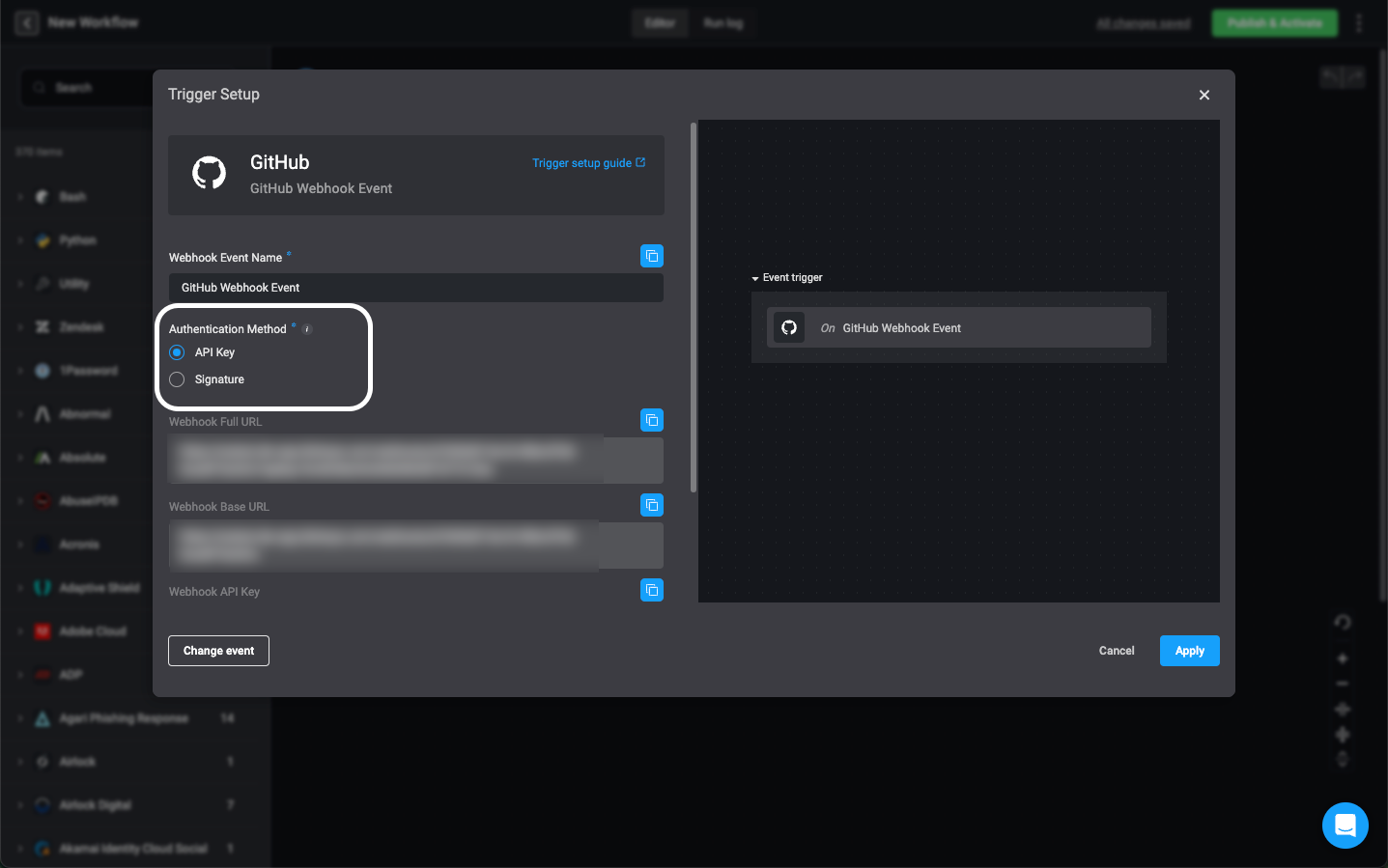Switch to the Editor tab
The height and width of the screenshot is (868, 1388).
click(x=660, y=23)
